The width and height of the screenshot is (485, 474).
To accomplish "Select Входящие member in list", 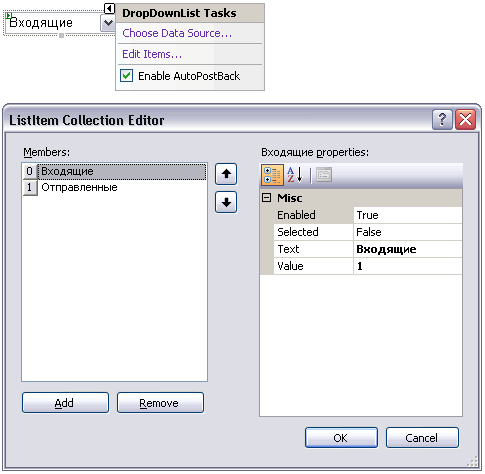I will pos(122,171).
